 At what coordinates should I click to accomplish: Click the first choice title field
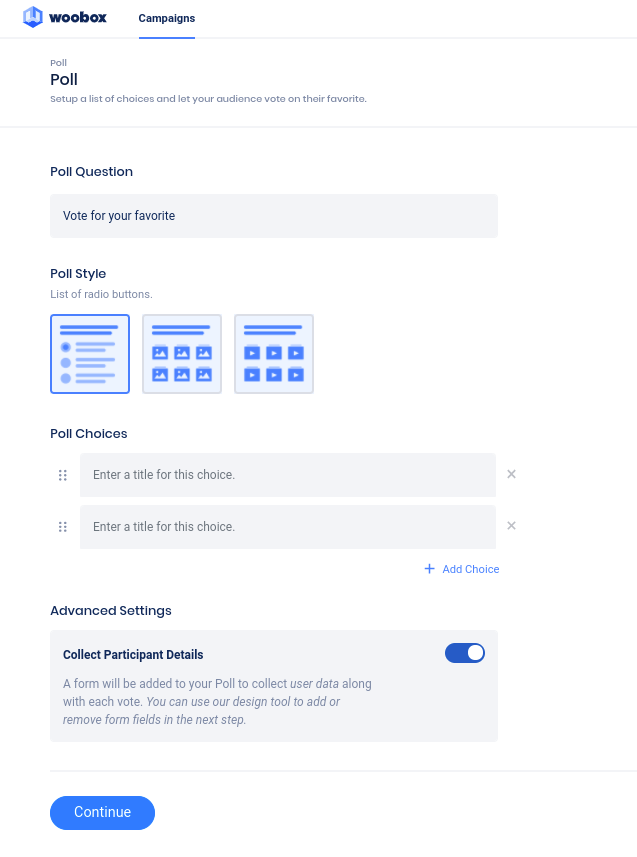click(287, 474)
